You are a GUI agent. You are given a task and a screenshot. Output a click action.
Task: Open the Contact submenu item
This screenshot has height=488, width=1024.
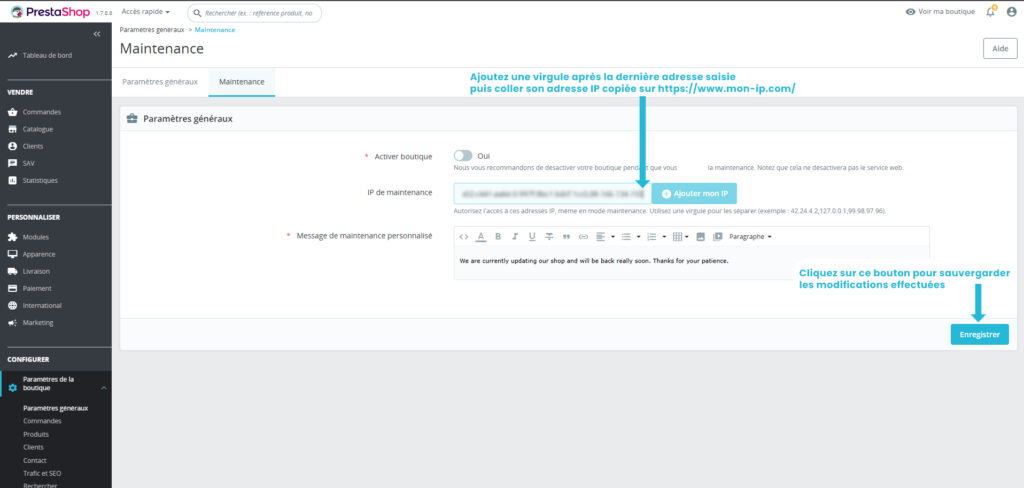point(35,461)
